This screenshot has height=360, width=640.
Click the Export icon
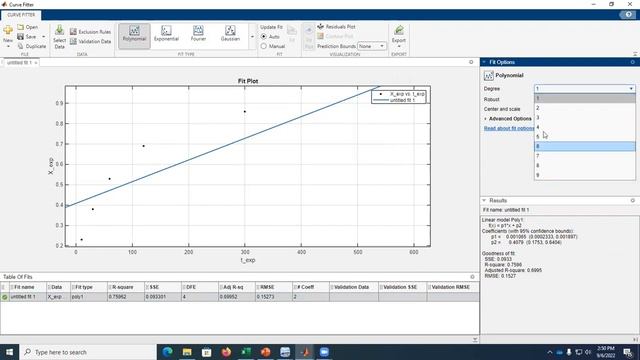399,30
